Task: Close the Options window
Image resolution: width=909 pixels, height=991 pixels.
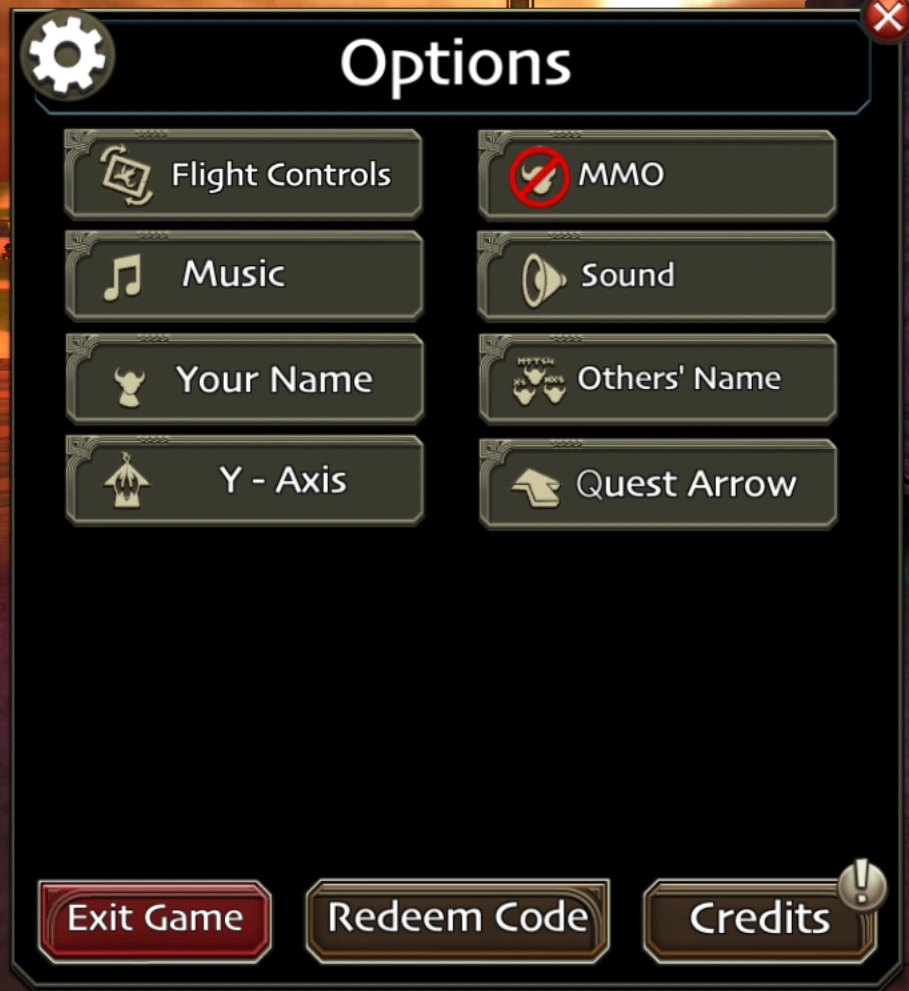Action: (886, 17)
